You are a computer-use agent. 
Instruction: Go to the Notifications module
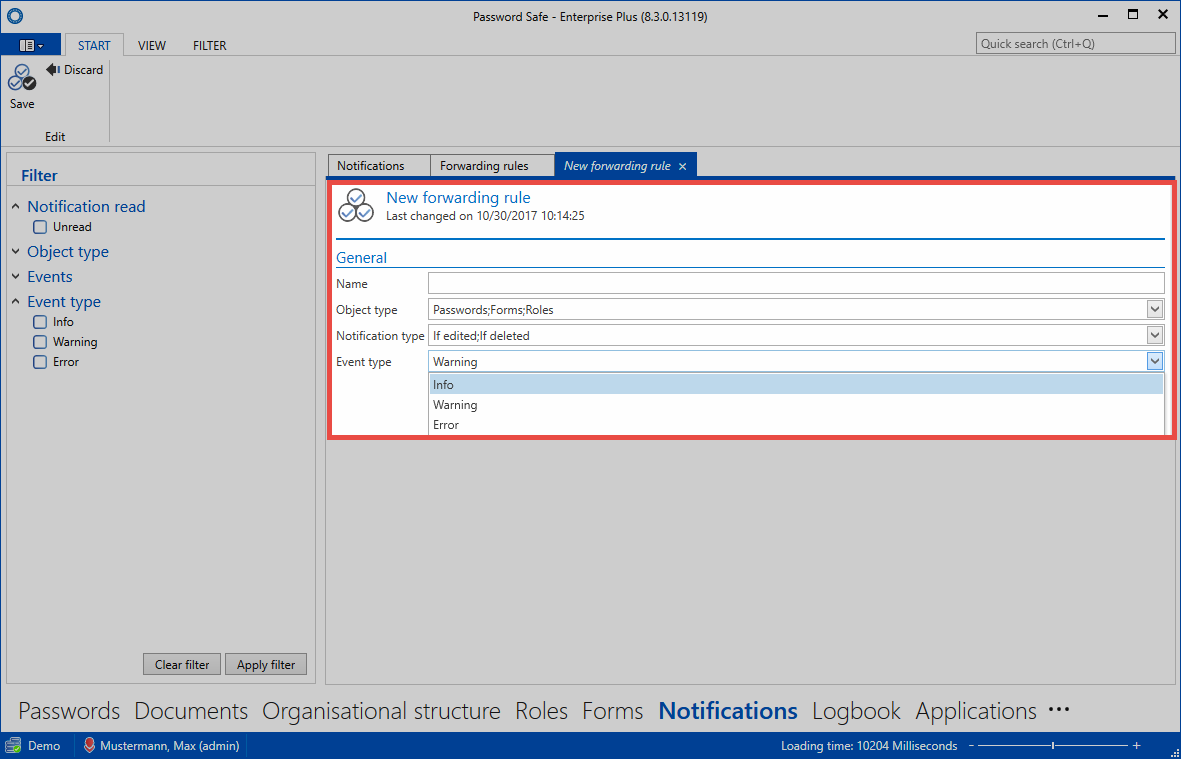(x=728, y=710)
